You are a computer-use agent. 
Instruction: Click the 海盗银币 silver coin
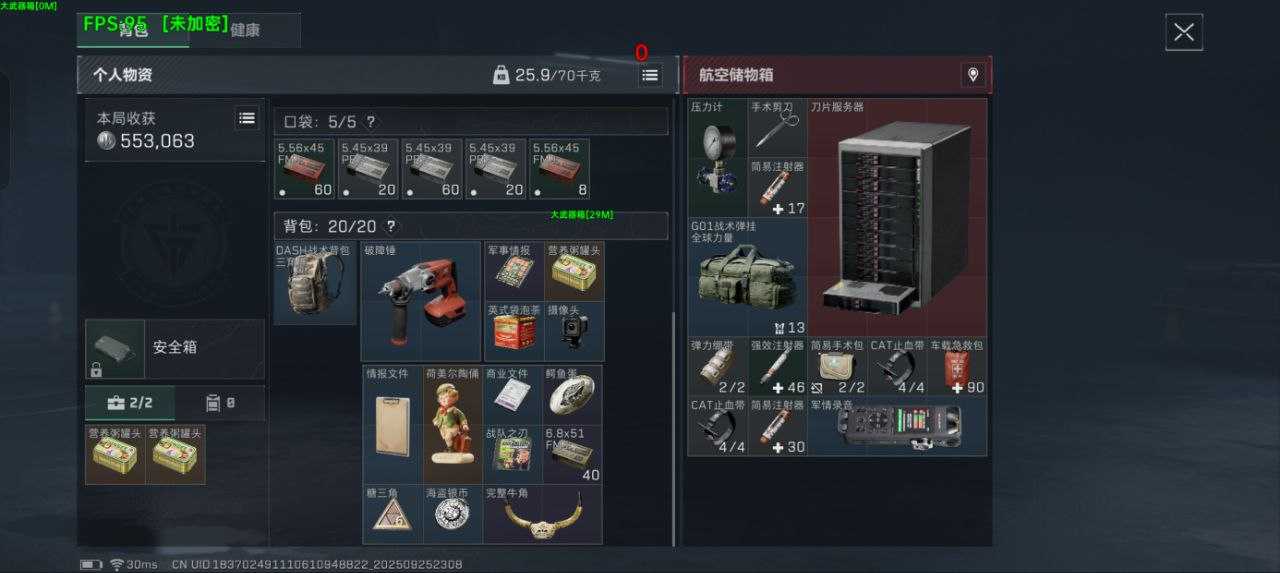tap(452, 515)
